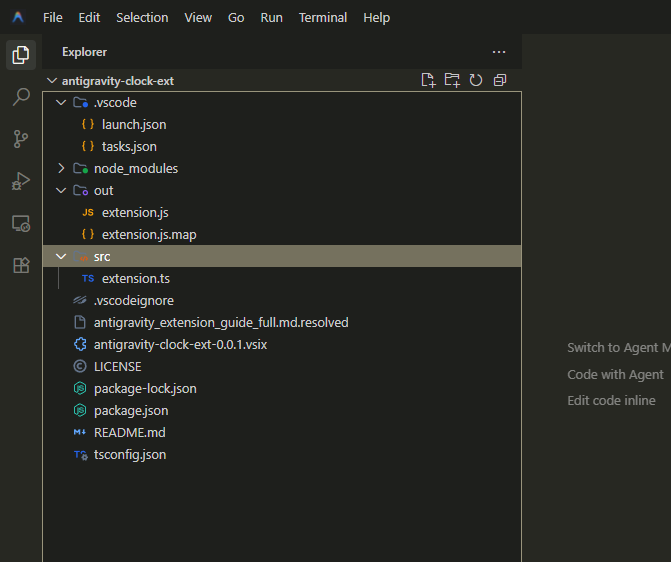Viewport: 671px width, 562px height.
Task: Collapse the antigravity-clock-ext root folder
Action: tap(52, 80)
